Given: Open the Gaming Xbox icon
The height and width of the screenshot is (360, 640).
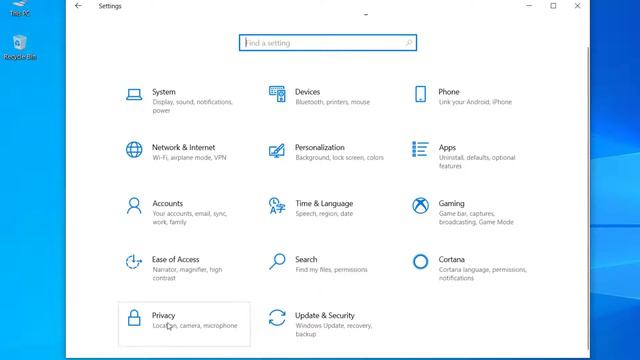Looking at the screenshot, I should 420,206.
